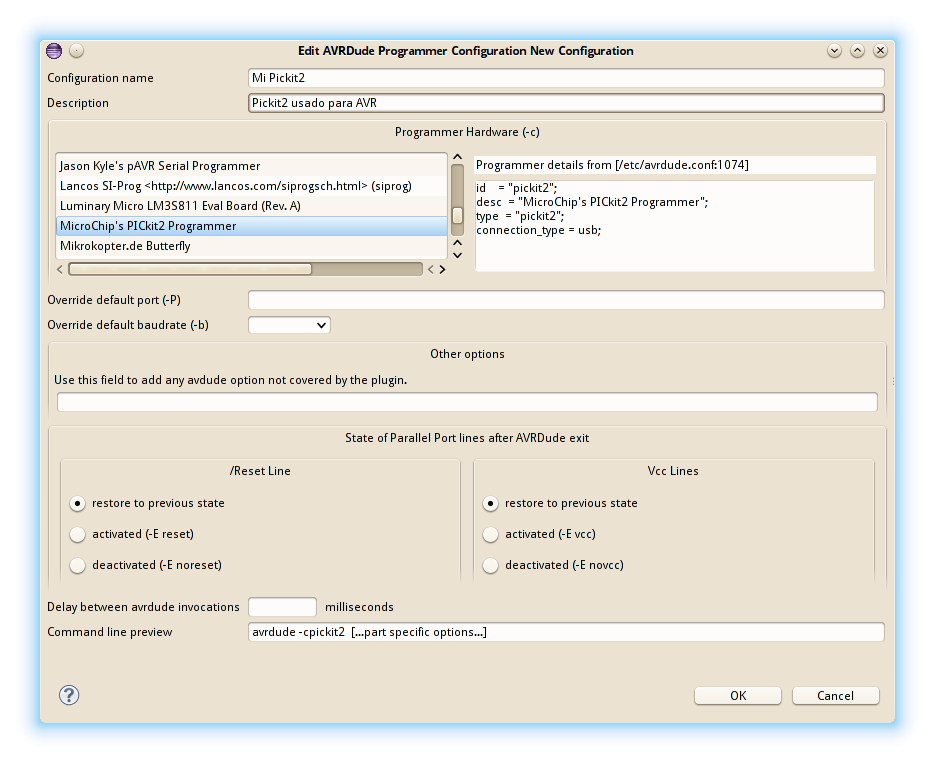Click the Configuration name field
Viewport: 935px width, 763px height.
tap(566, 78)
